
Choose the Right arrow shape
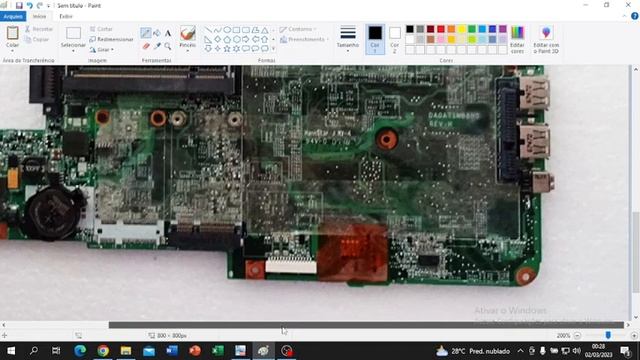click(x=246, y=39)
